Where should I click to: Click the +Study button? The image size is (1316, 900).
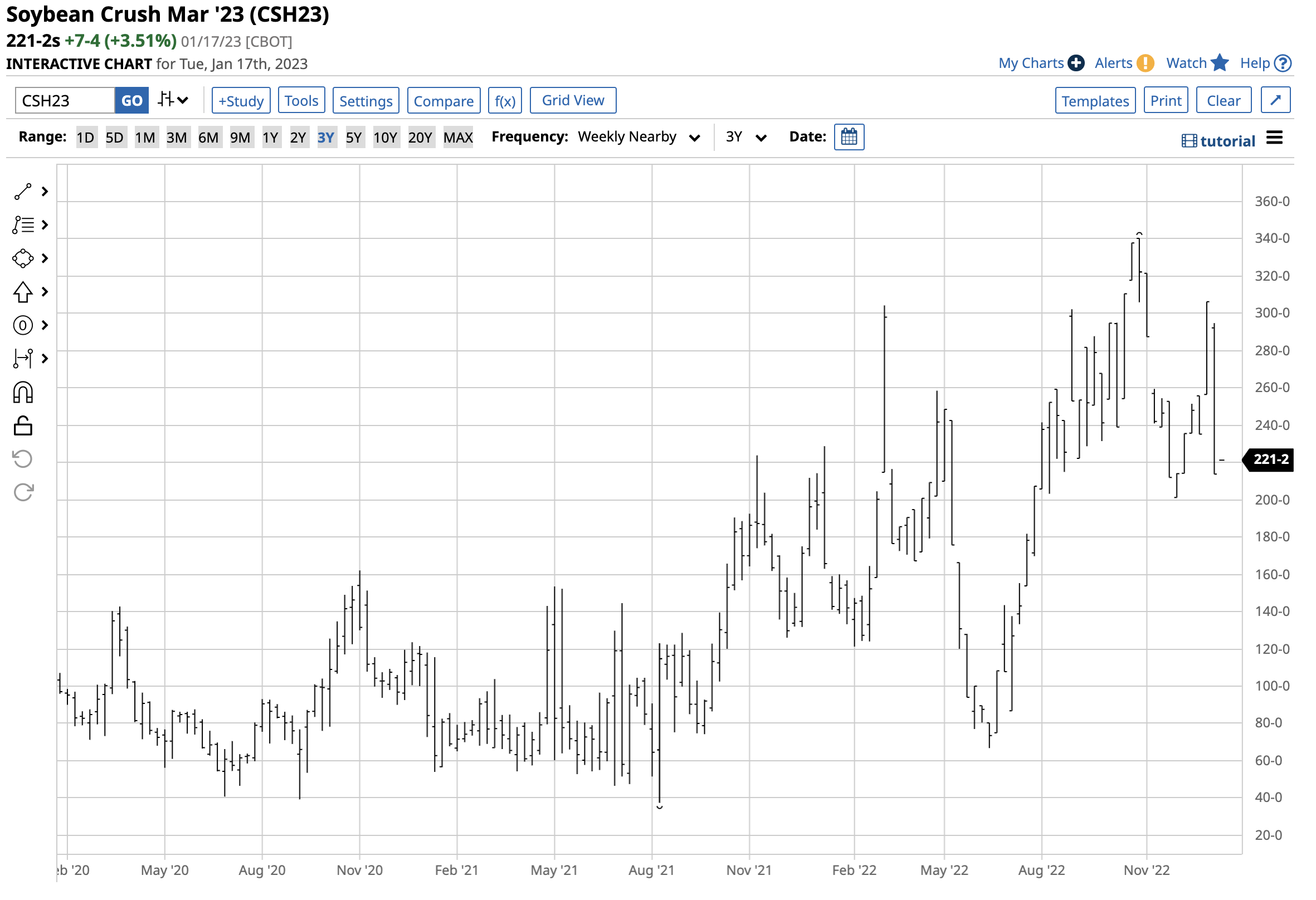tap(242, 101)
